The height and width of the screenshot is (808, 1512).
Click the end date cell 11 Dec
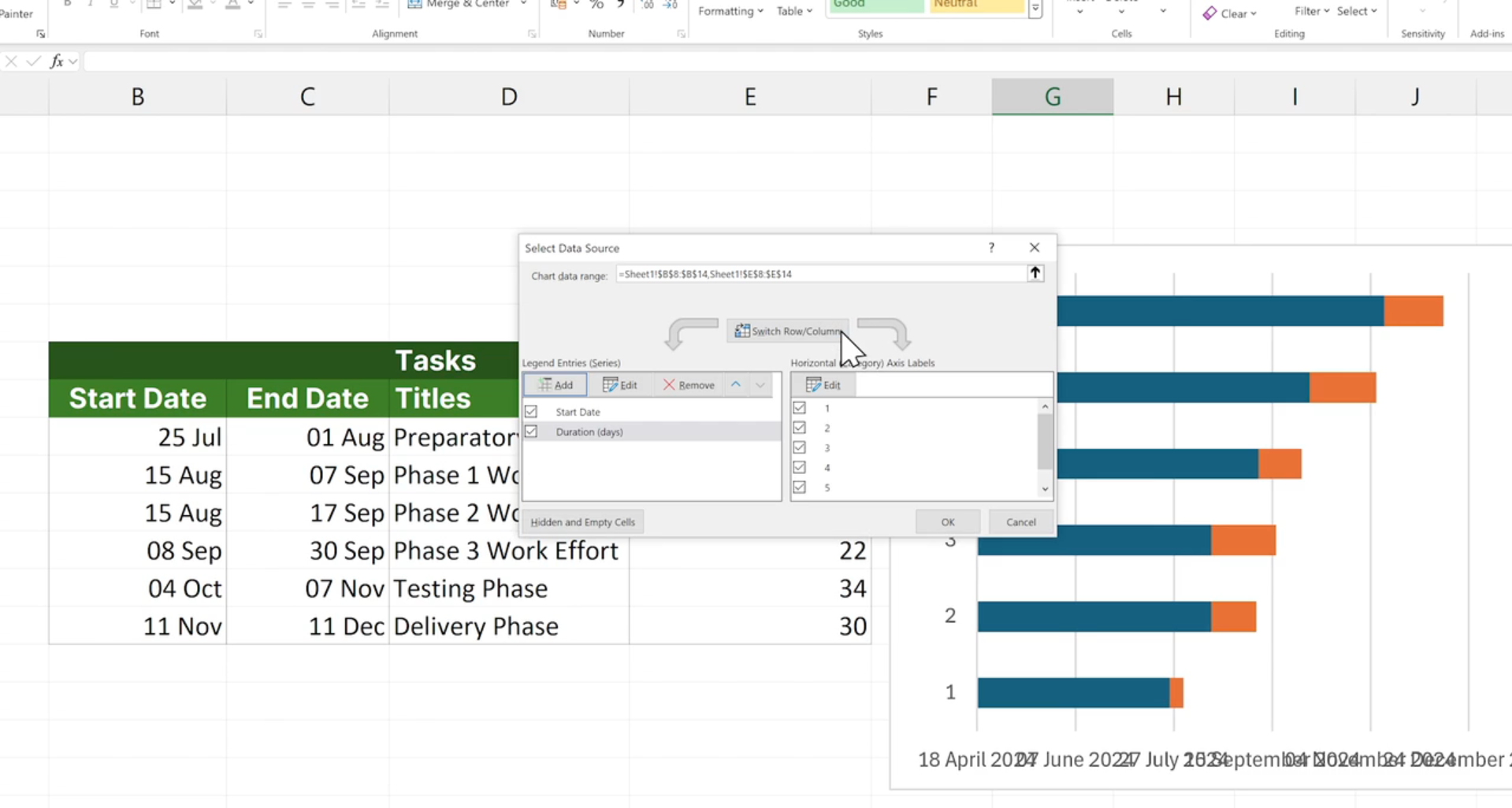point(307,626)
